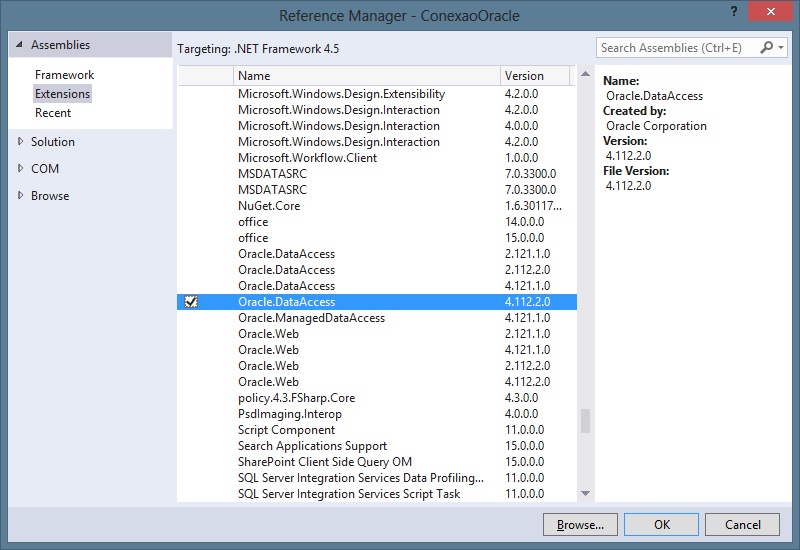
Task: Open the search box dropdown arrow
Action: (x=780, y=48)
